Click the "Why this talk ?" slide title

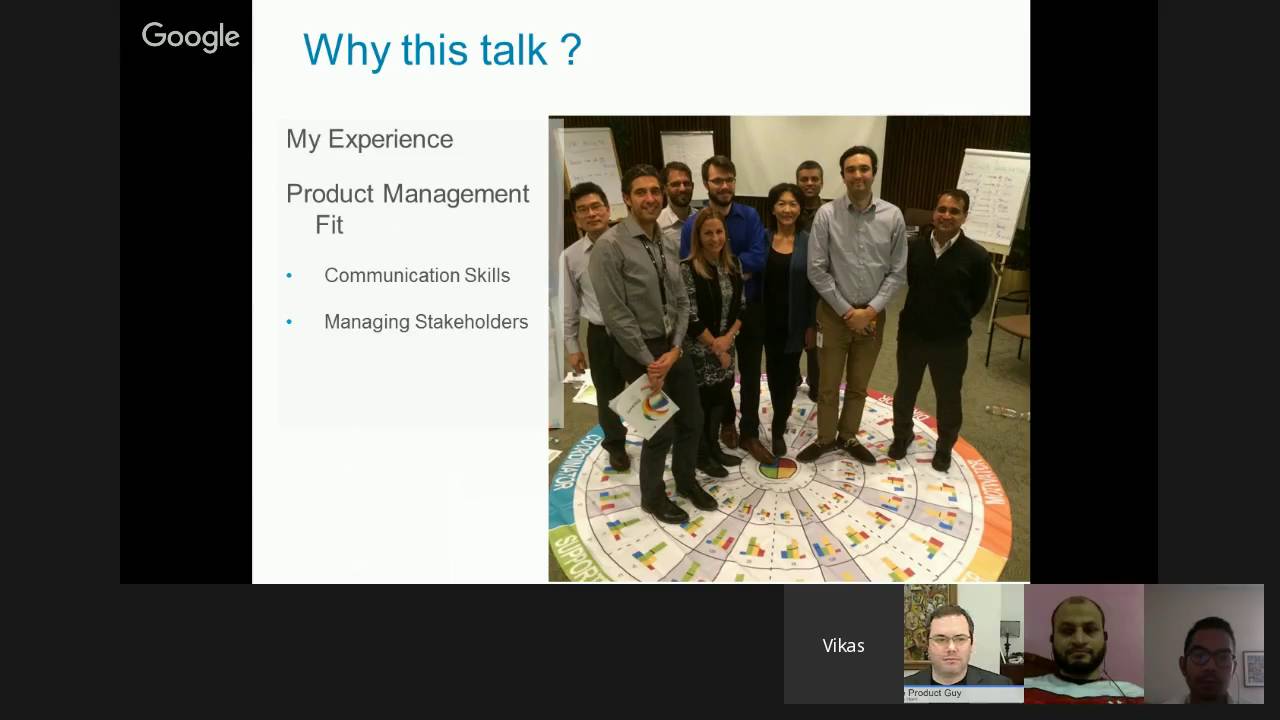(442, 50)
